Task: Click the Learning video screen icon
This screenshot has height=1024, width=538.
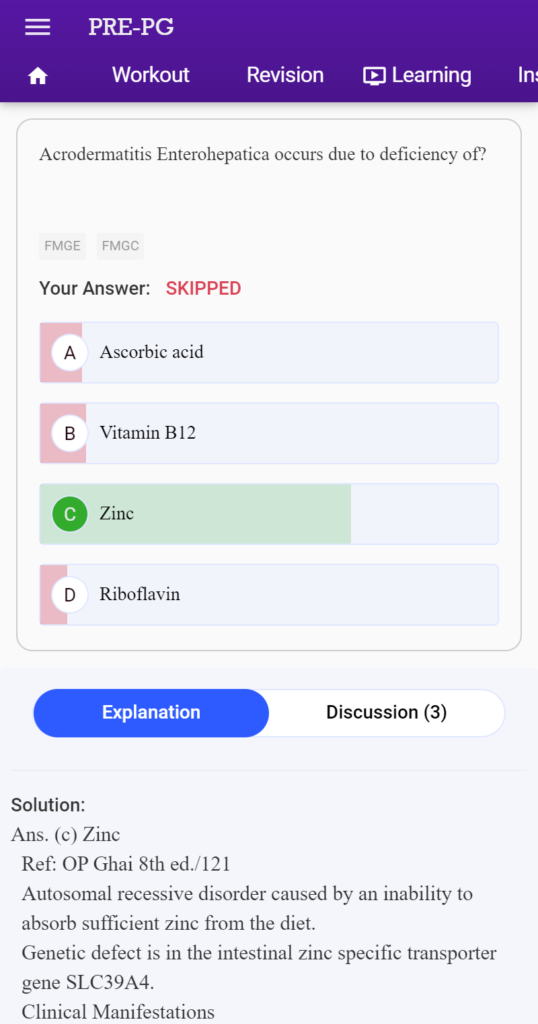Action: point(374,76)
